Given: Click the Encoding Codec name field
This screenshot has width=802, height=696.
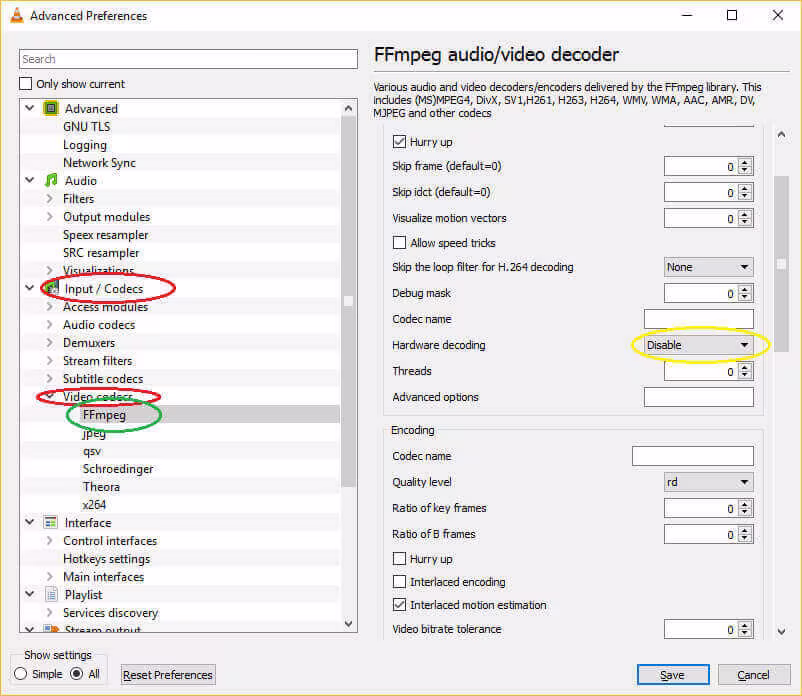Looking at the screenshot, I should click(693, 456).
